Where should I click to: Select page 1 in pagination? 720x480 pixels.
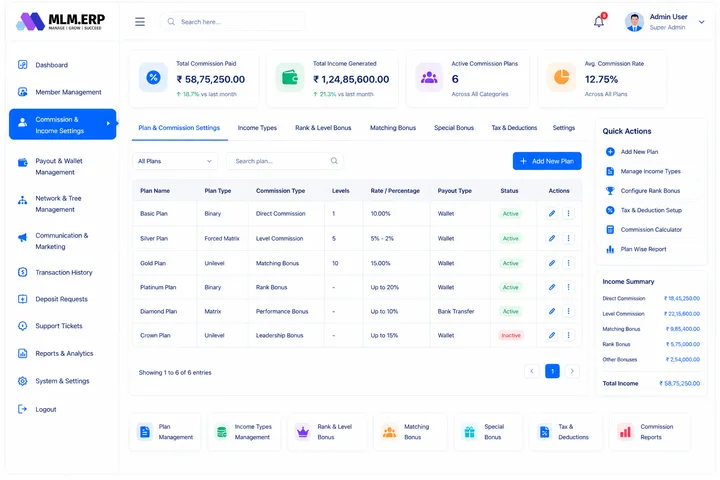pos(552,371)
